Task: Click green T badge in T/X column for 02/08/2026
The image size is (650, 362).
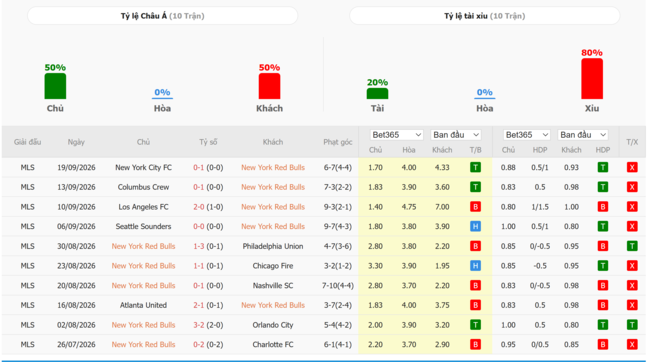Action: pyautogui.click(x=632, y=325)
